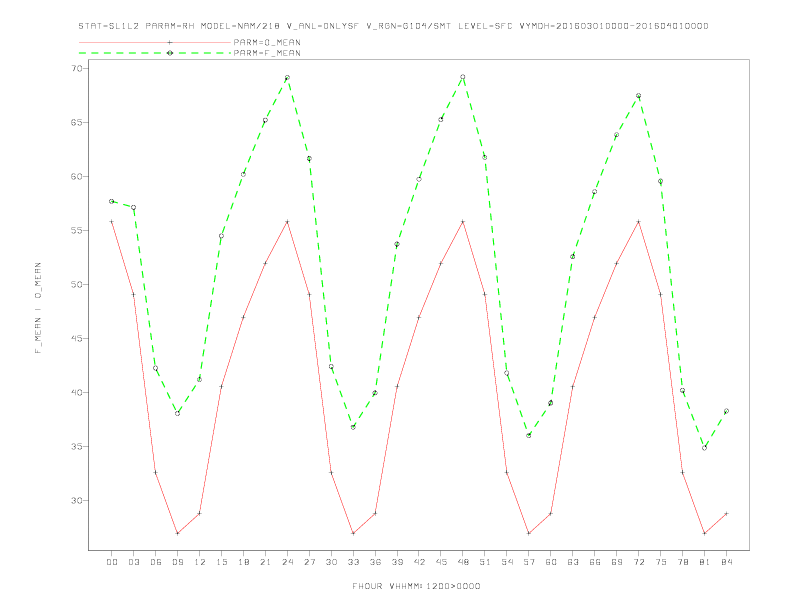Click x-axis forecast hour label 39
This screenshot has width=792, height=612.
(x=397, y=562)
